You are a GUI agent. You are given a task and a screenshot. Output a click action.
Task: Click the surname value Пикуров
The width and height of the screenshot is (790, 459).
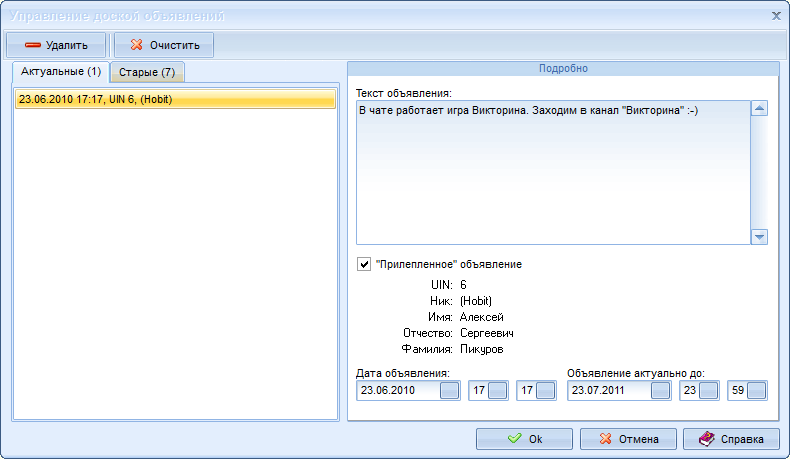click(482, 349)
